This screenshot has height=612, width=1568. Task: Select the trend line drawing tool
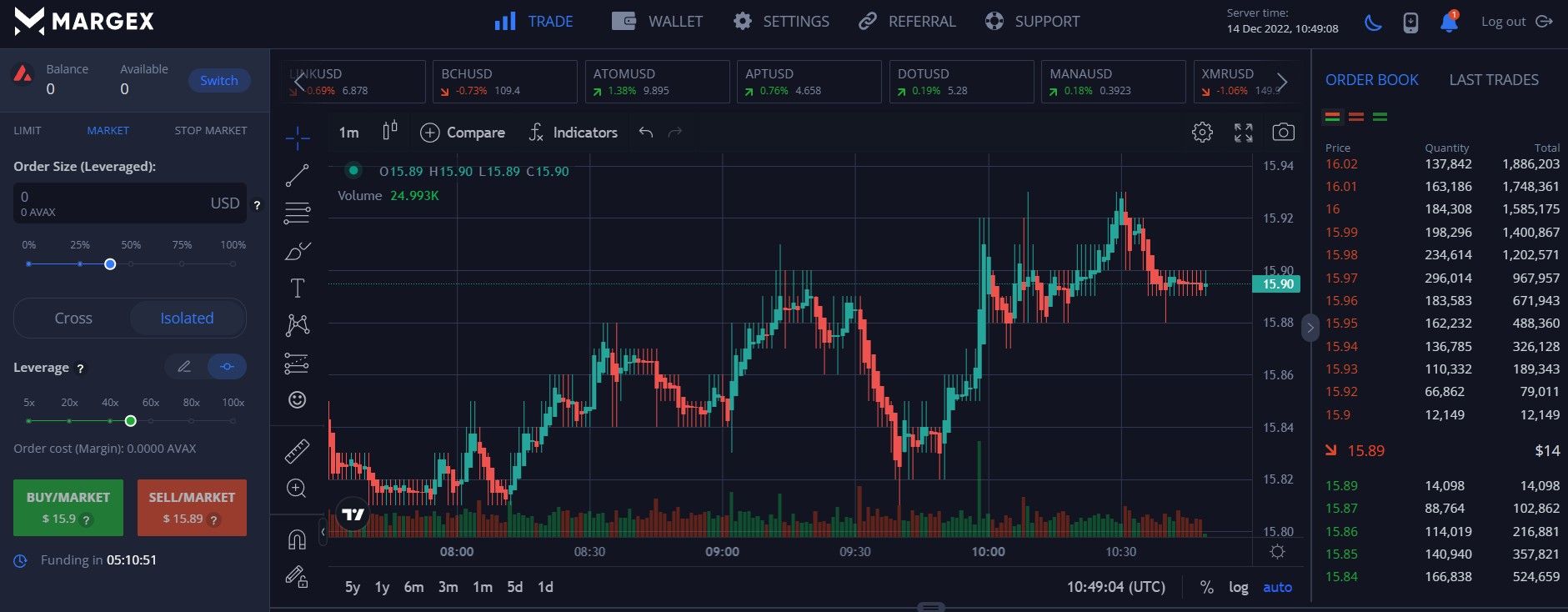(297, 175)
